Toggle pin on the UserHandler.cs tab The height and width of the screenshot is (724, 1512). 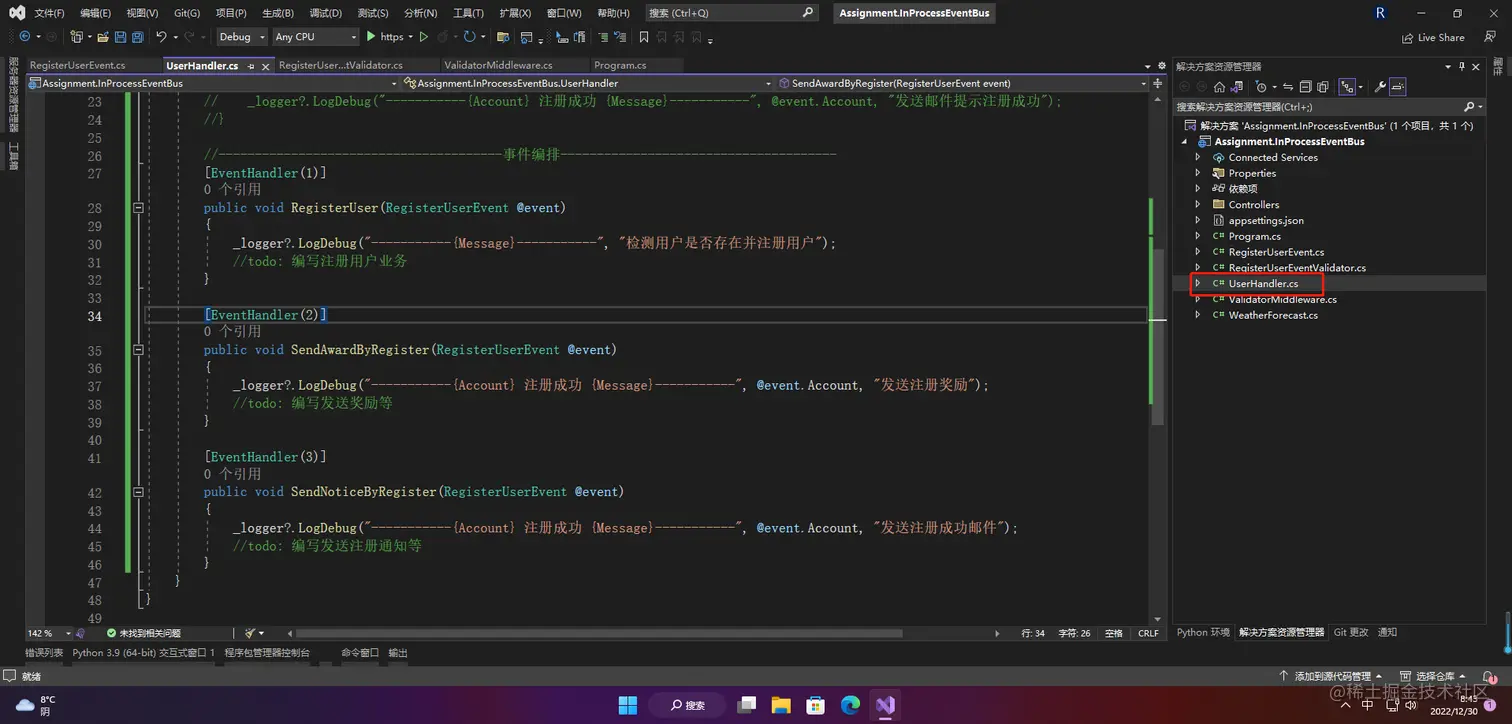252,66
